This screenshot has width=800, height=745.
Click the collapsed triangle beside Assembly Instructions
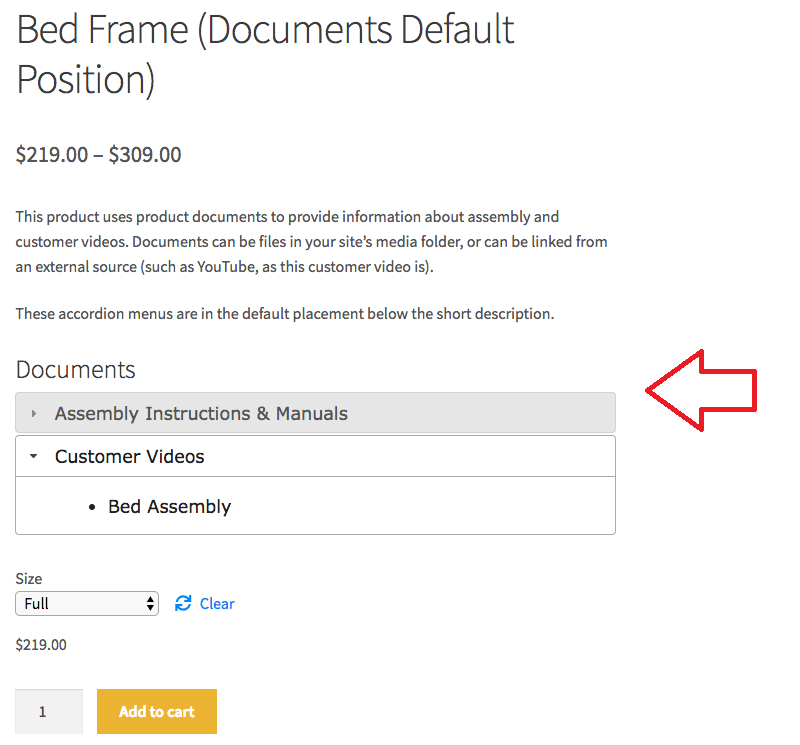point(34,413)
